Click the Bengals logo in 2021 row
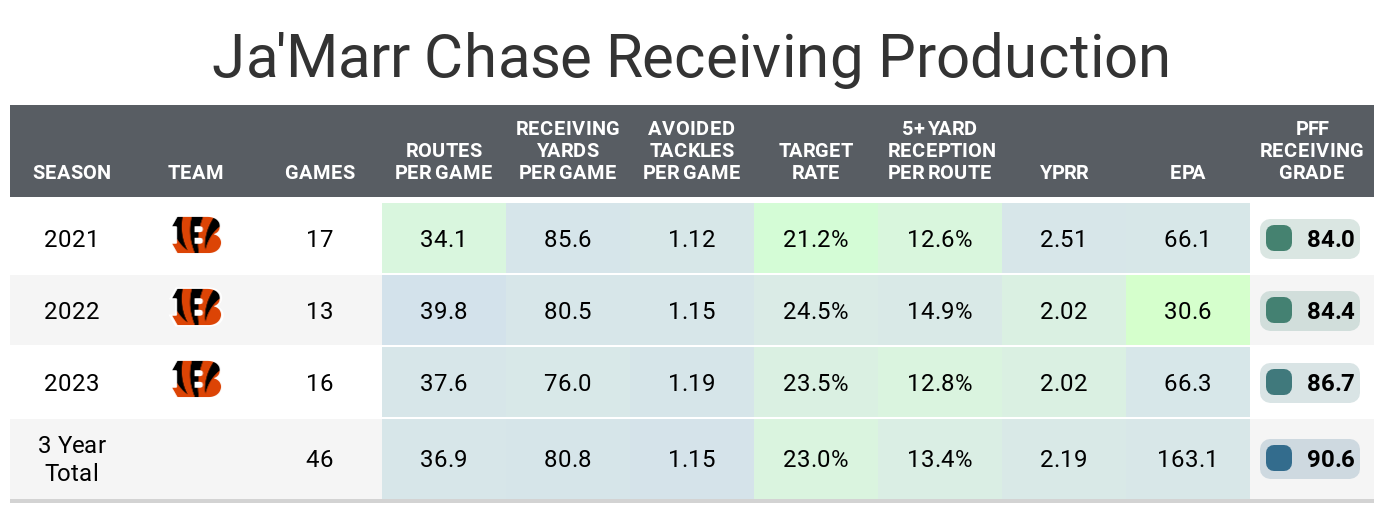This screenshot has height=510, width=1384. [196, 237]
